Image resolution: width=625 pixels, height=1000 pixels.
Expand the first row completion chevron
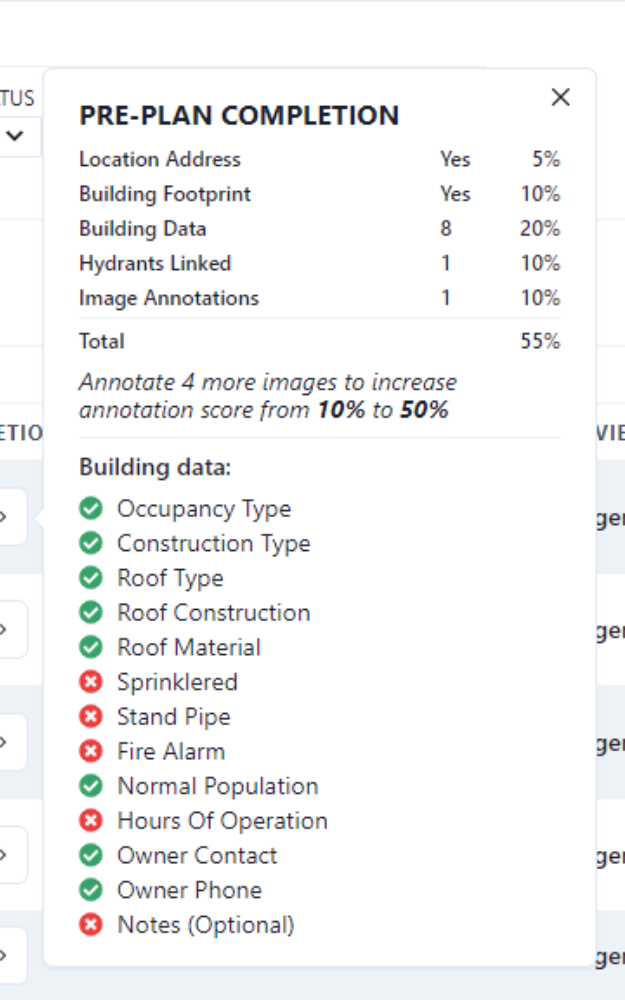(x=3, y=517)
